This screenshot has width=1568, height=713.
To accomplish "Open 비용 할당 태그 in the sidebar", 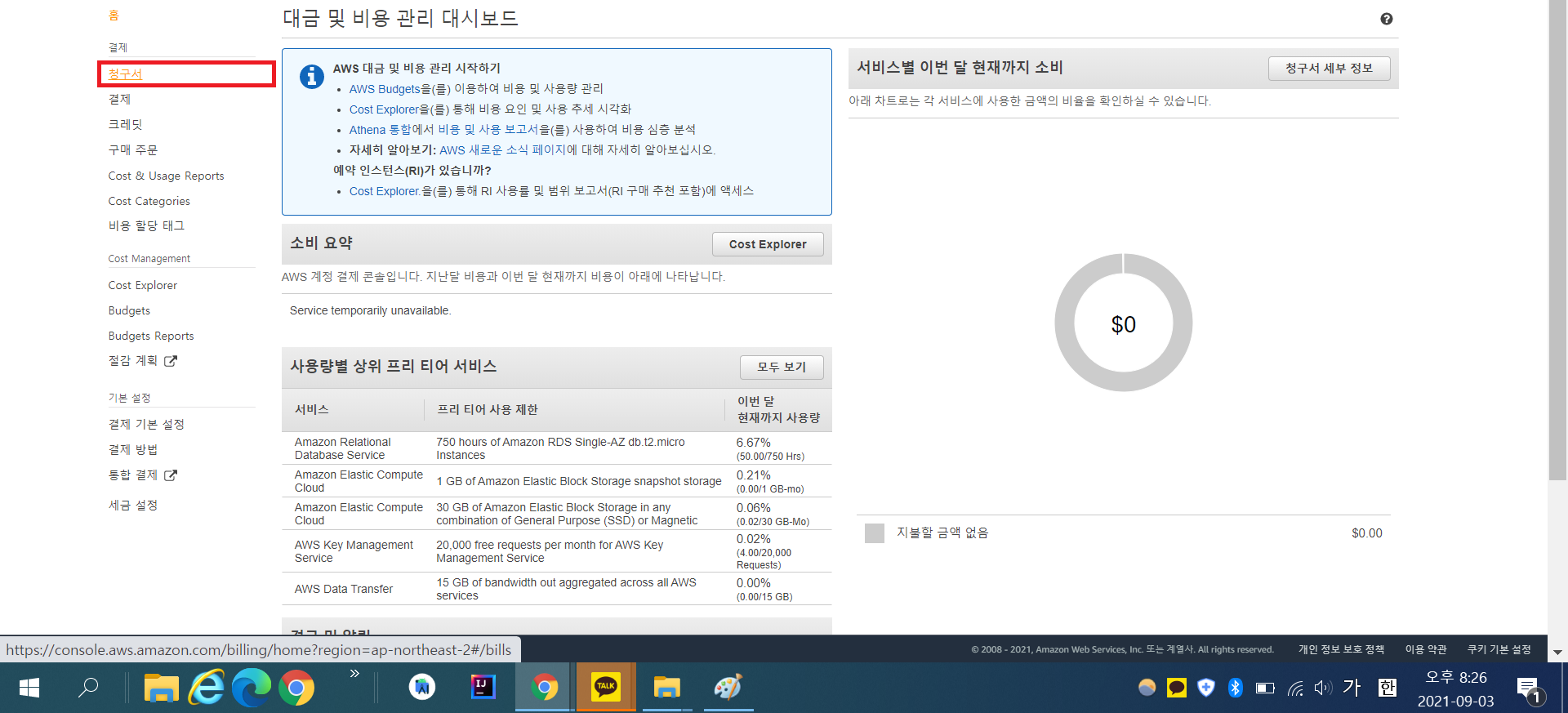I will [x=146, y=225].
